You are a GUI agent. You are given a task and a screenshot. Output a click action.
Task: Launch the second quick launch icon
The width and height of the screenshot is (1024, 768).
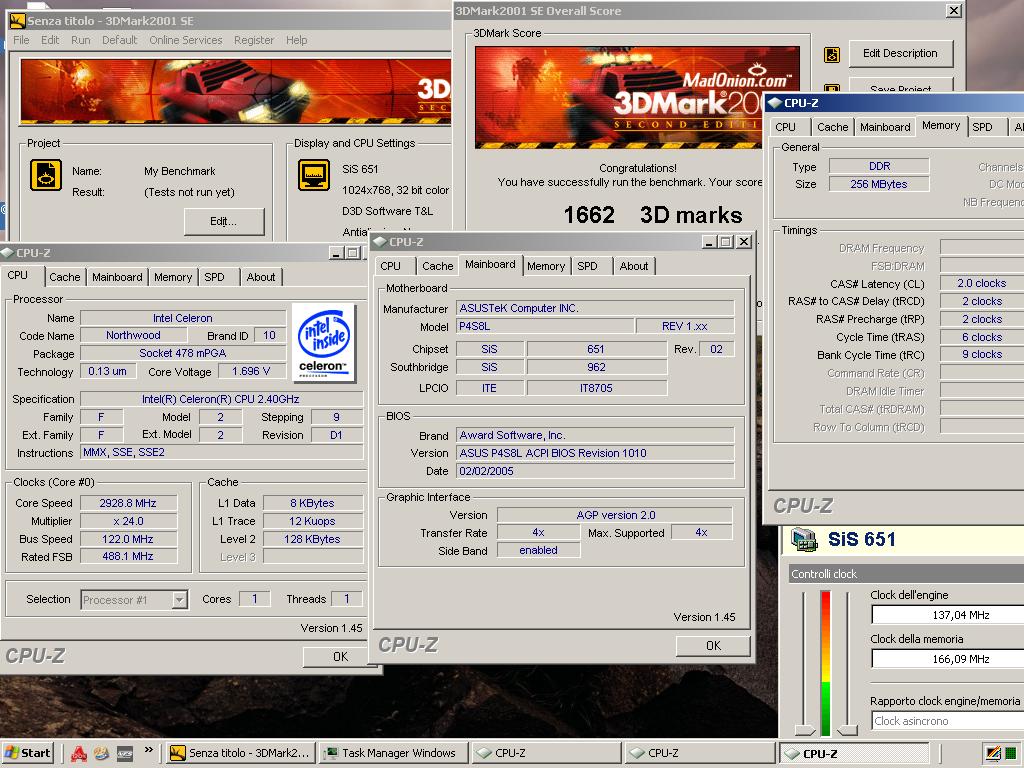tap(101, 753)
